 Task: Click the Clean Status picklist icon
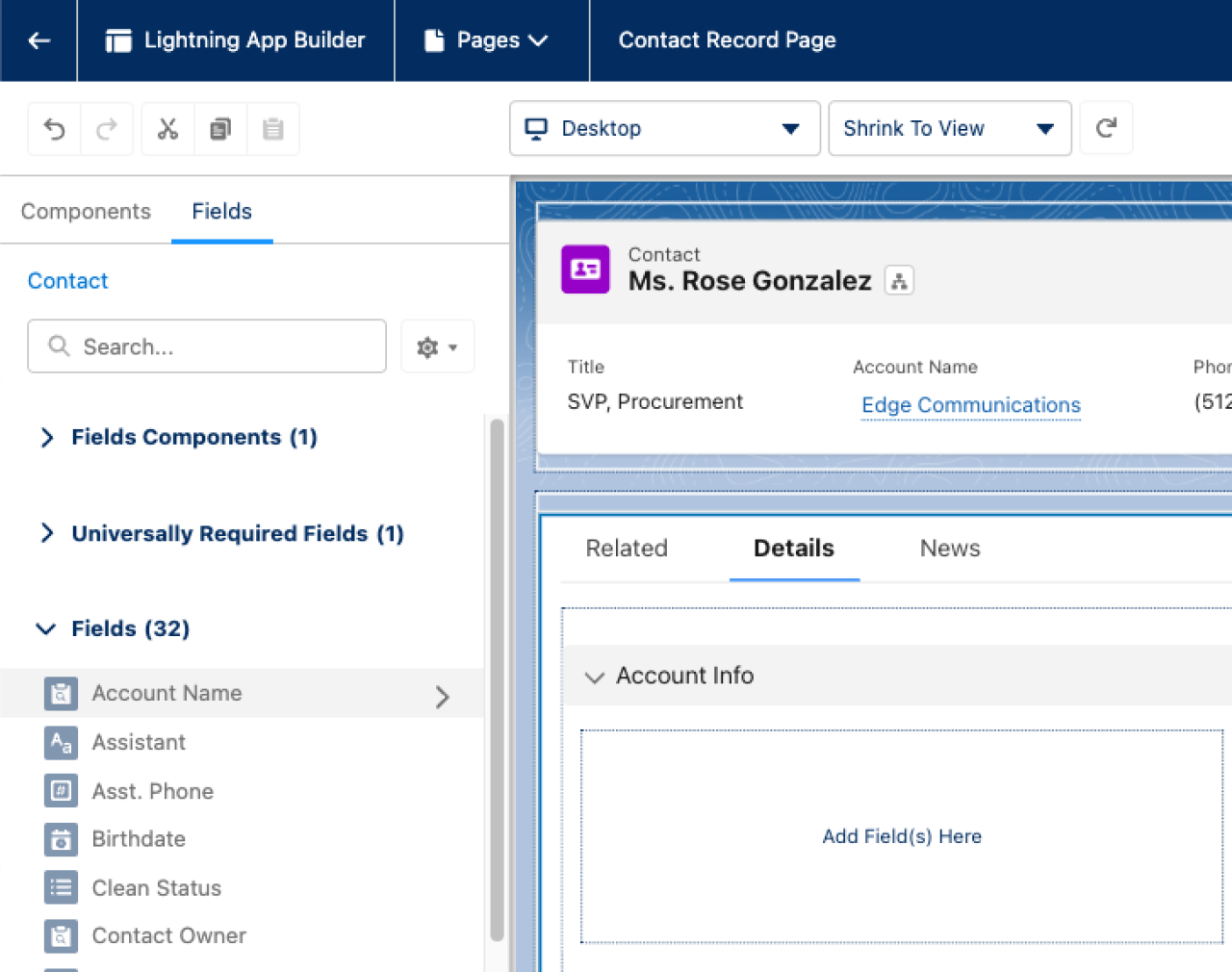click(x=61, y=887)
